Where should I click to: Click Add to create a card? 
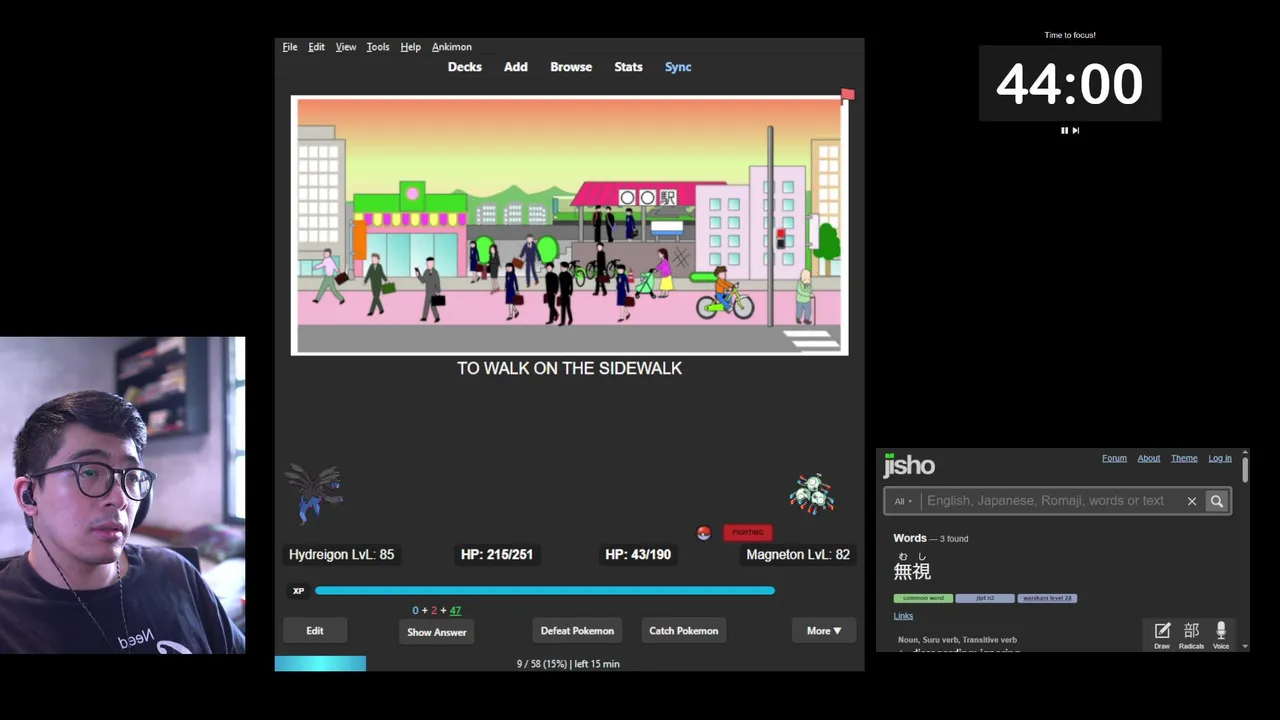point(516,67)
